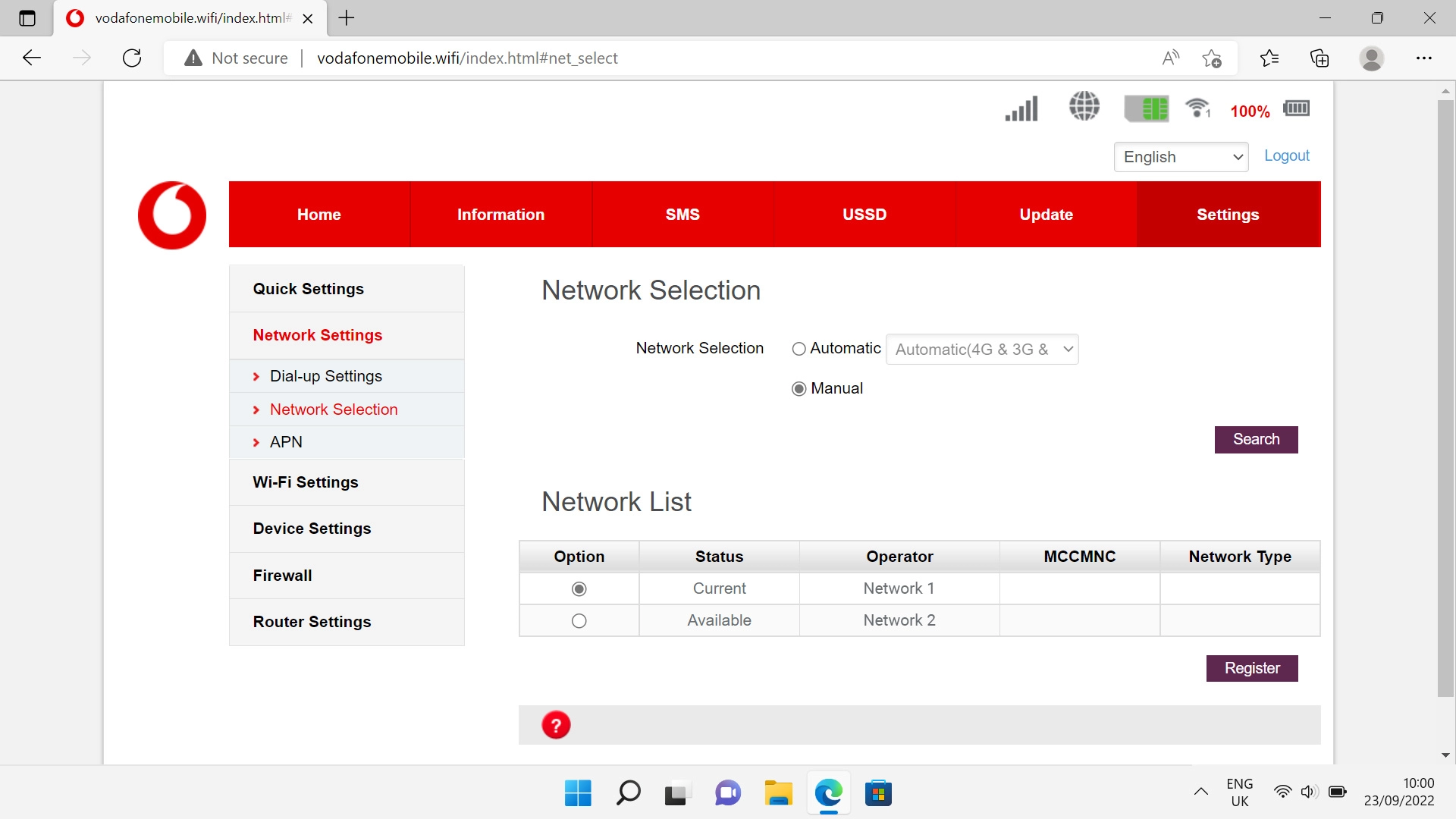Click the Search button

click(1256, 439)
